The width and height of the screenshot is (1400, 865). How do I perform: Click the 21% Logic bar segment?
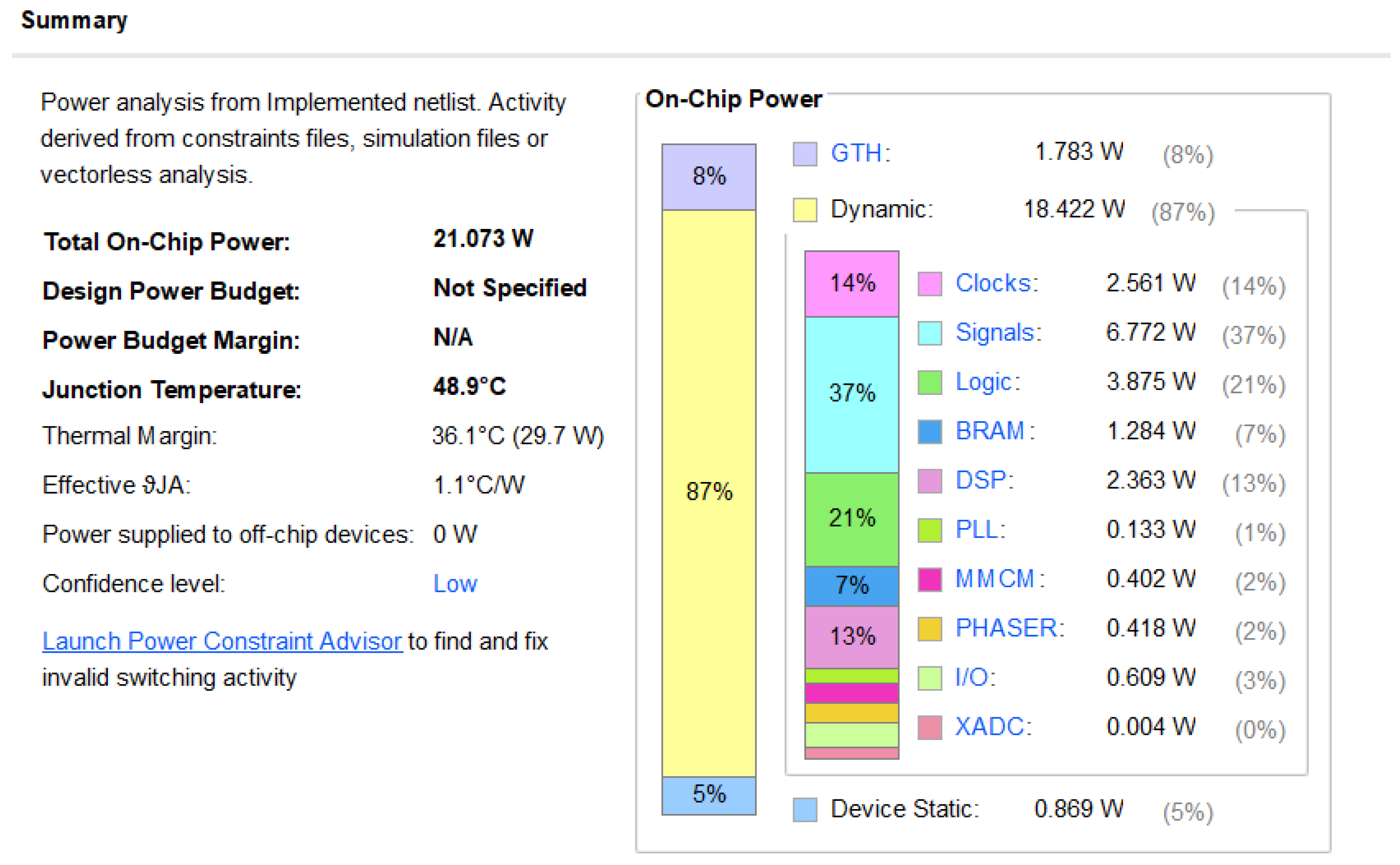(x=852, y=519)
